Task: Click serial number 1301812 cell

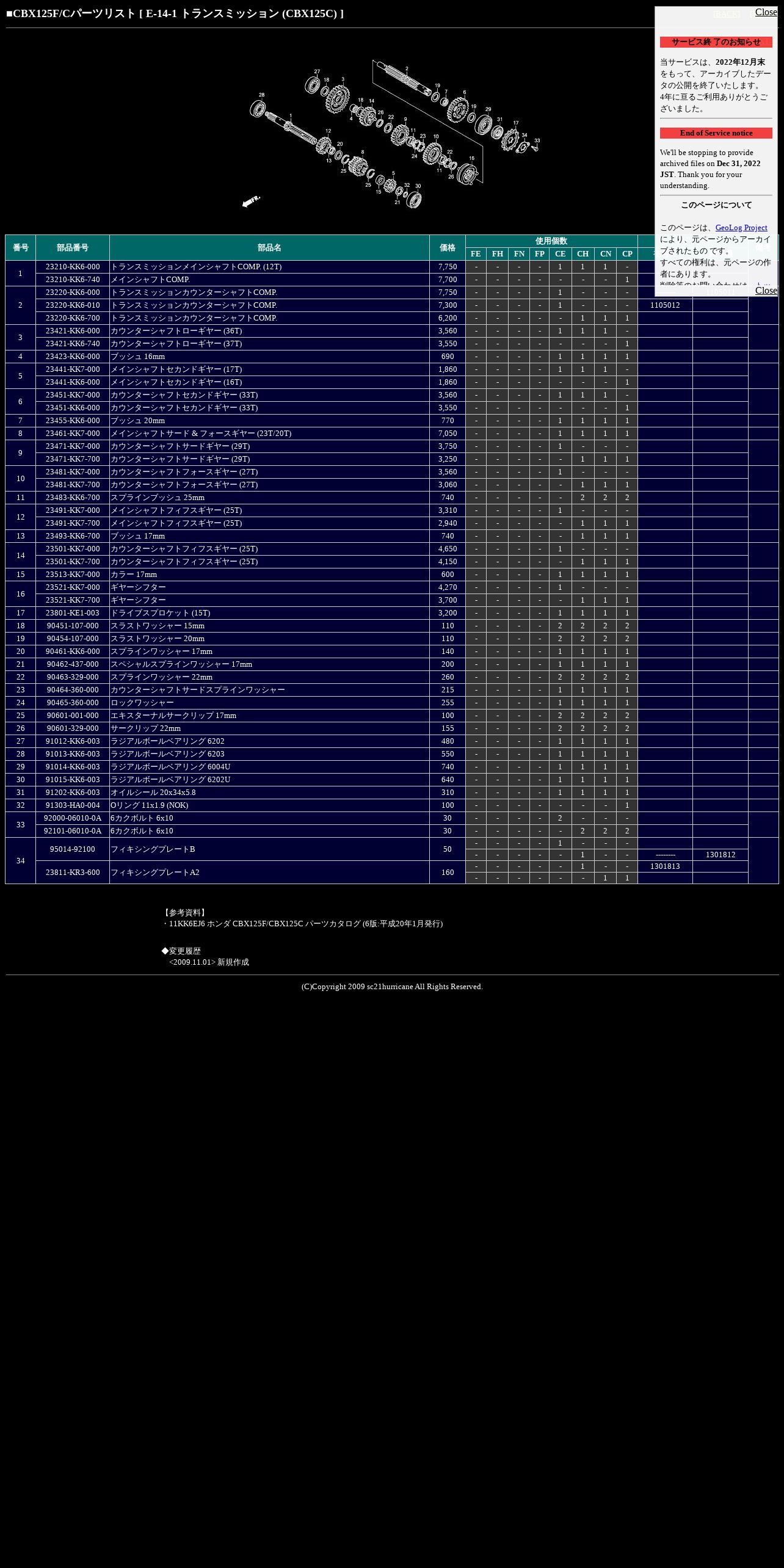Action: tap(720, 855)
